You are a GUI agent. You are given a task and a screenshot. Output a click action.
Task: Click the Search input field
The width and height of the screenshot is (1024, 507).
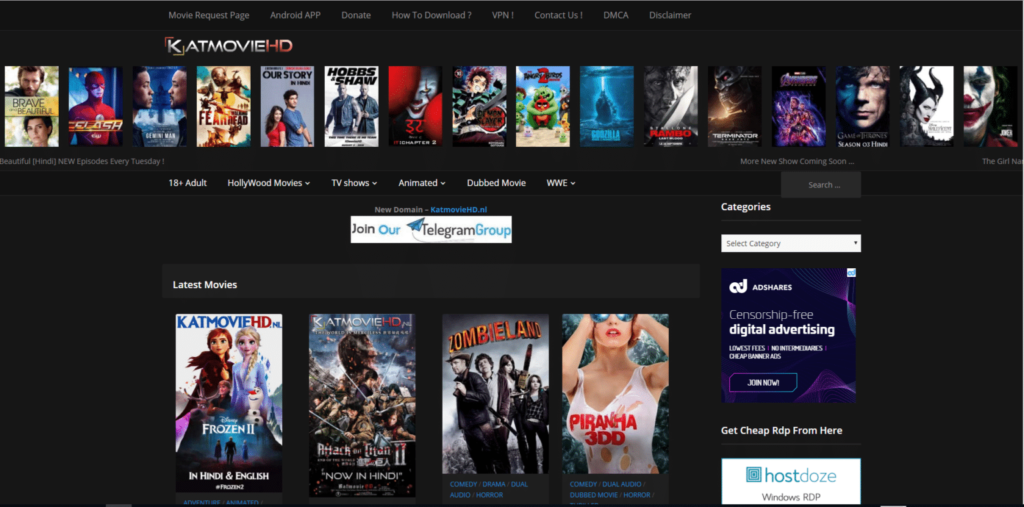click(821, 185)
